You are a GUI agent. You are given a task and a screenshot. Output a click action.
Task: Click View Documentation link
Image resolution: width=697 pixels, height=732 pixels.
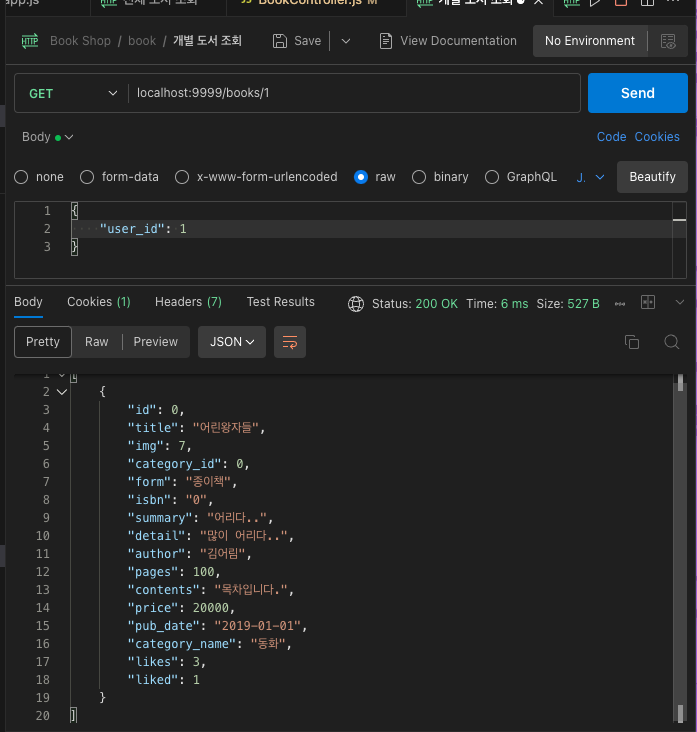[458, 41]
